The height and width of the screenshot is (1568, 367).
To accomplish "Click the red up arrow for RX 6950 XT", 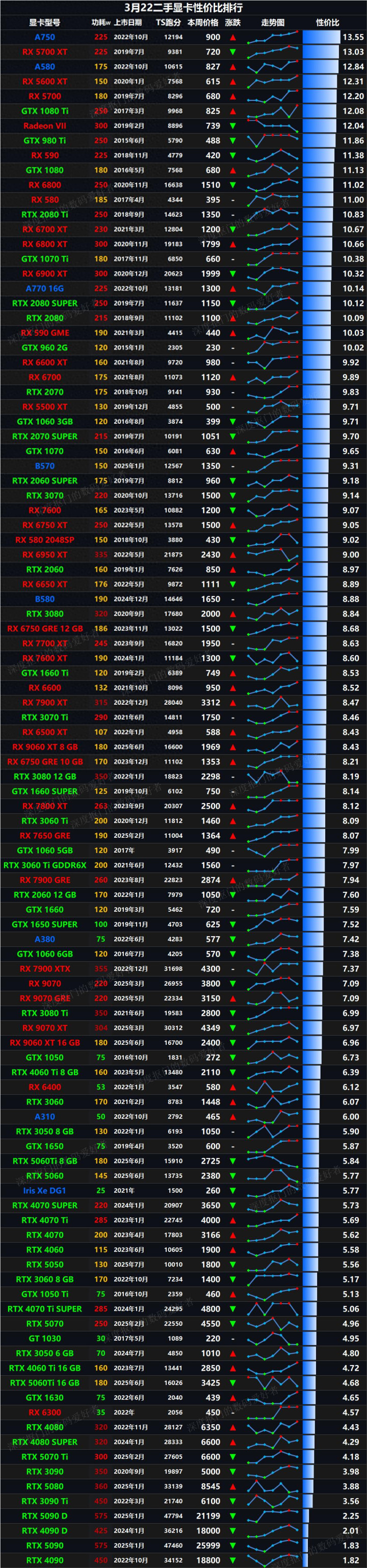I will click(232, 554).
